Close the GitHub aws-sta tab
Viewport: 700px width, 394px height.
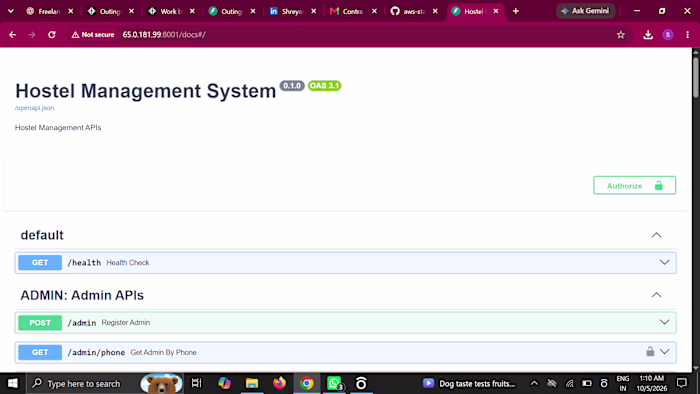tap(435, 11)
